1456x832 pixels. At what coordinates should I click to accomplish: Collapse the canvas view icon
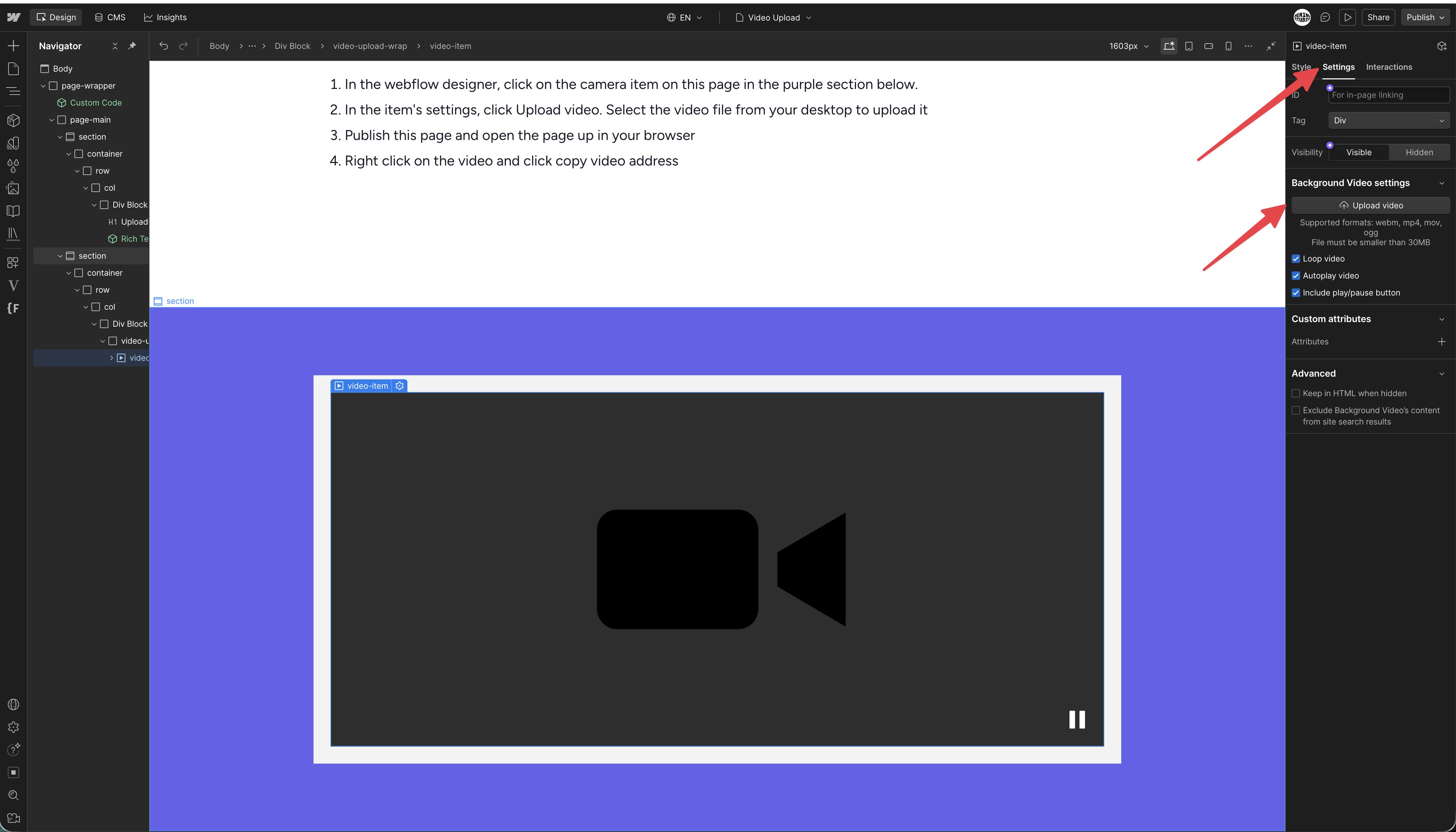pos(1271,46)
